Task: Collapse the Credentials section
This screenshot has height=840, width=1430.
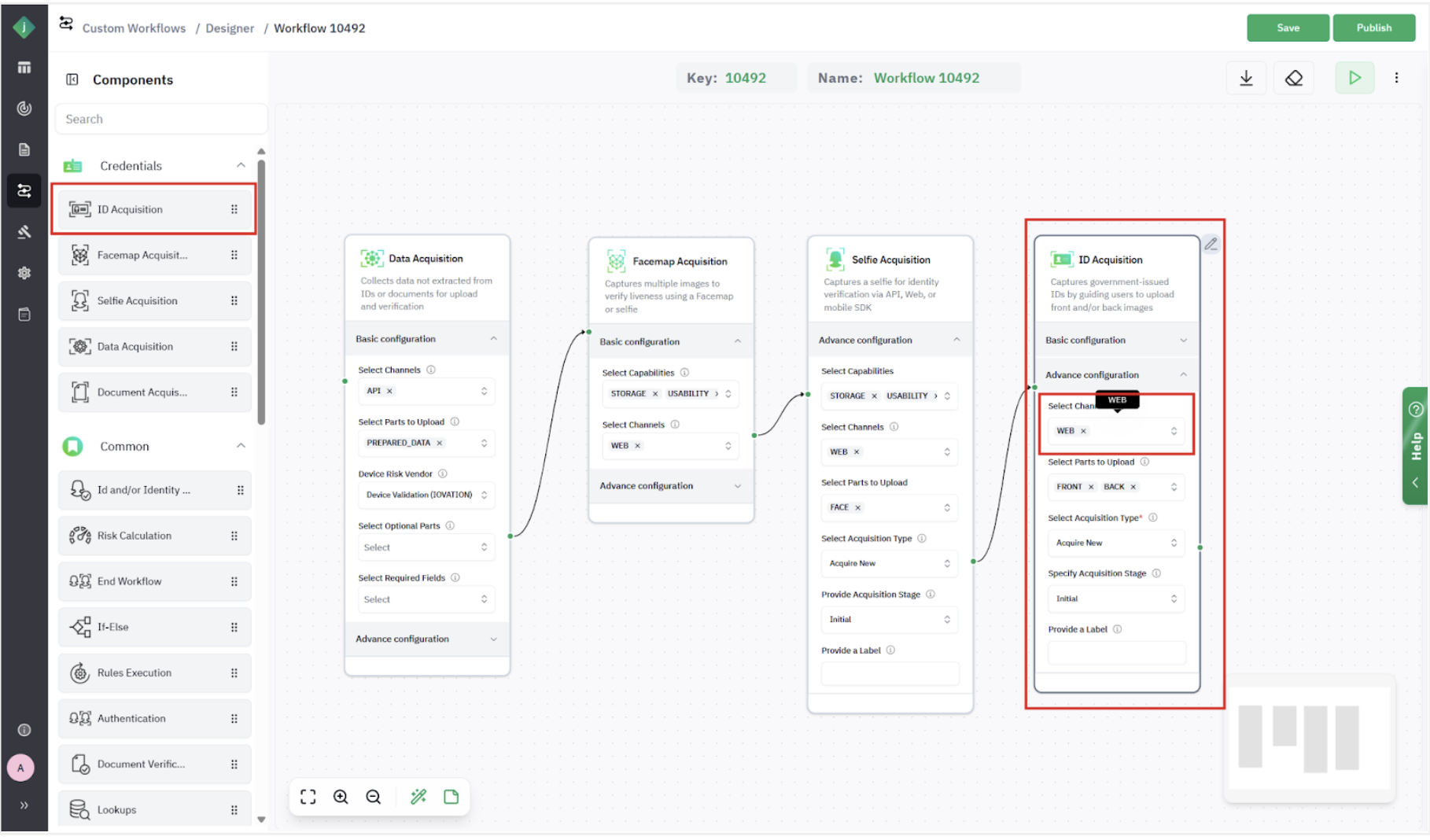Action: [241, 165]
